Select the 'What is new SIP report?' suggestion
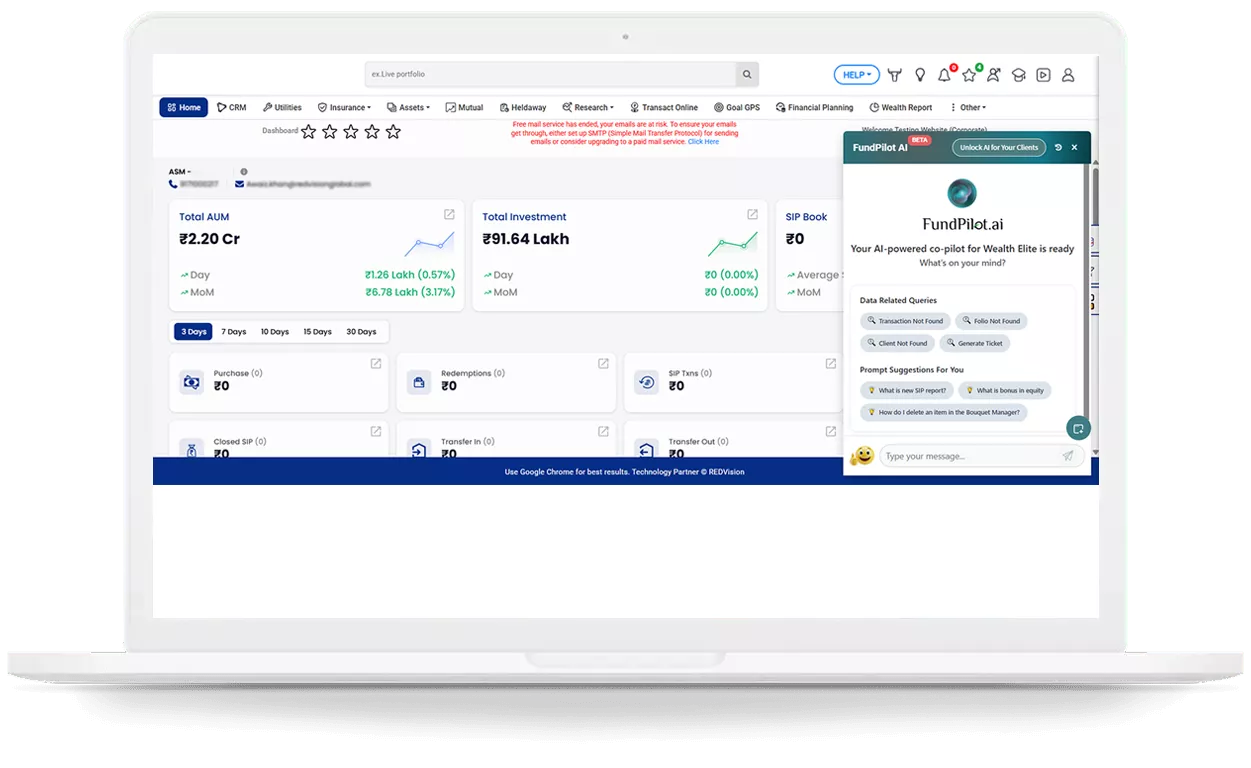 [906, 390]
